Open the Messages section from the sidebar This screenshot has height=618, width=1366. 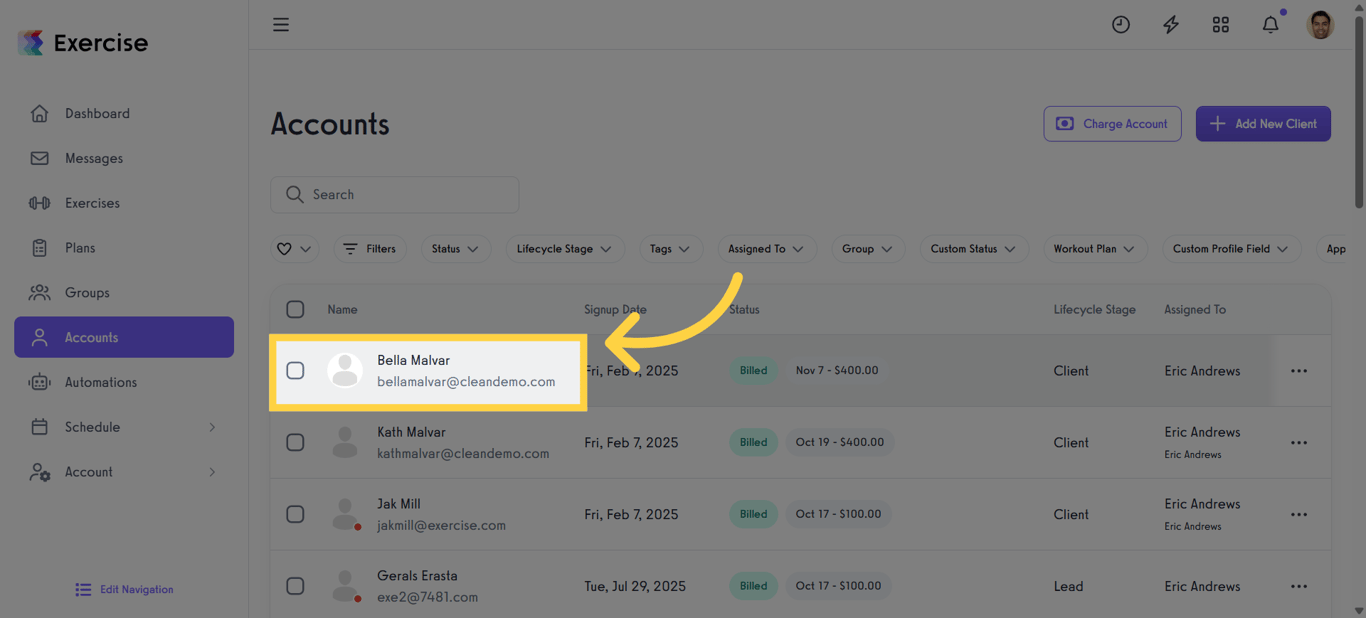coord(93,158)
